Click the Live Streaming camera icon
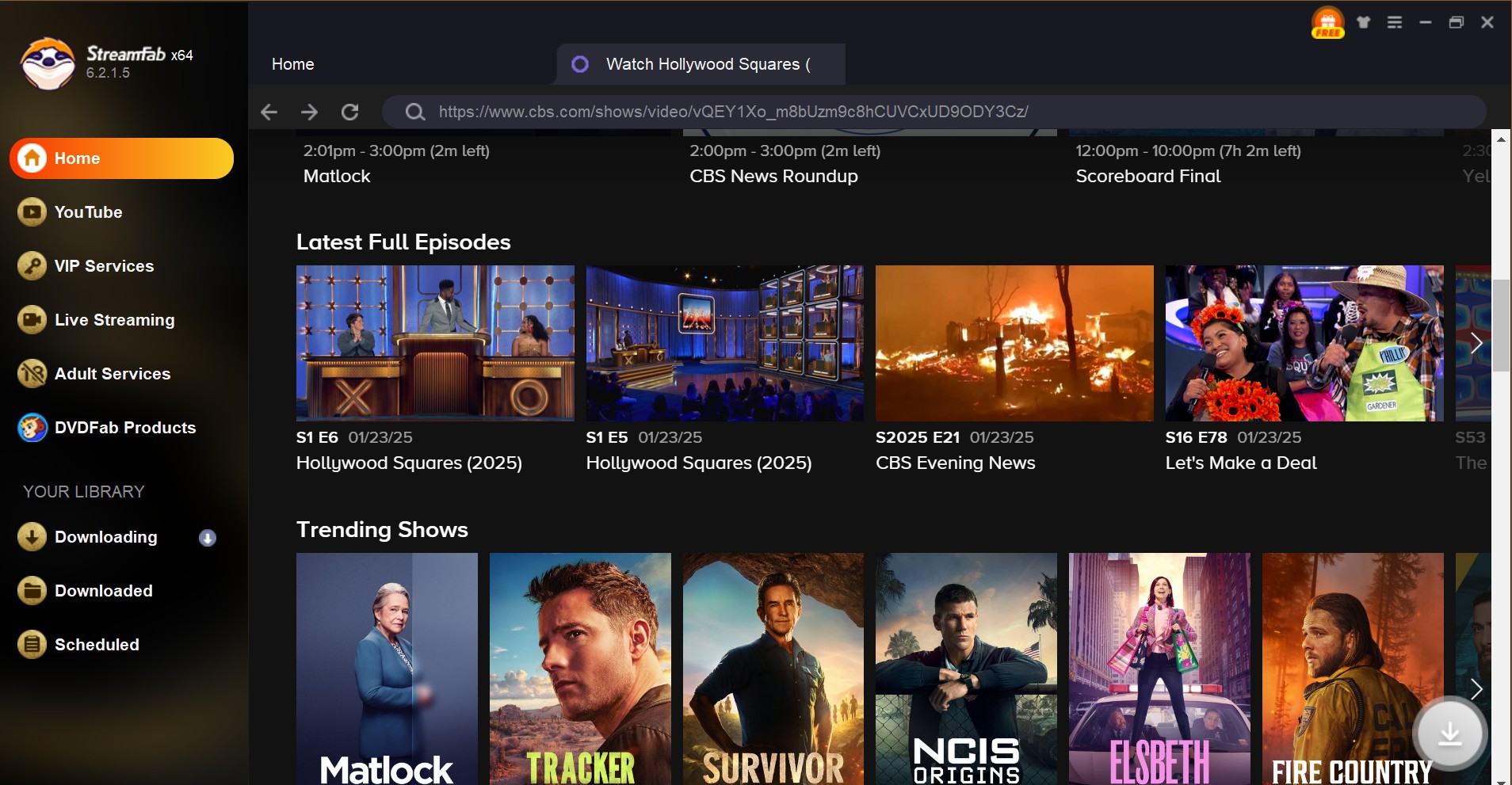 coord(32,320)
